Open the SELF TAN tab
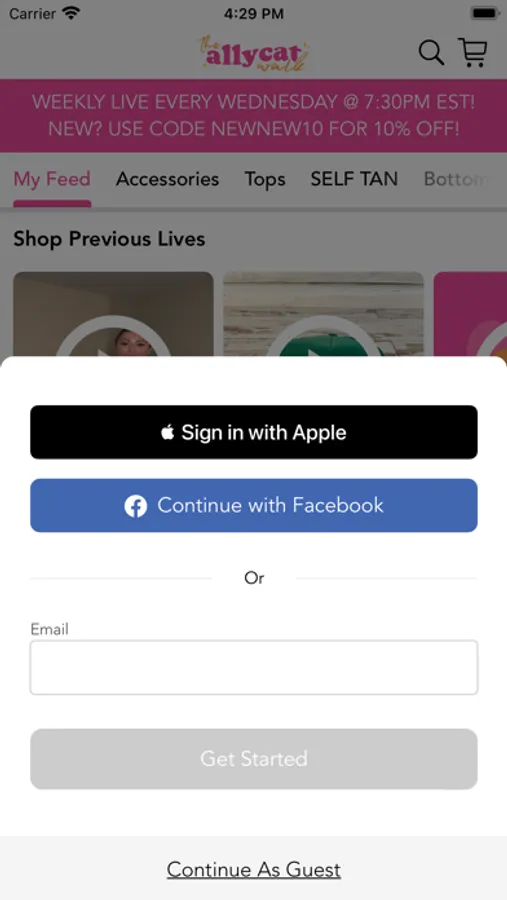This screenshot has height=900, width=507. pos(354,179)
